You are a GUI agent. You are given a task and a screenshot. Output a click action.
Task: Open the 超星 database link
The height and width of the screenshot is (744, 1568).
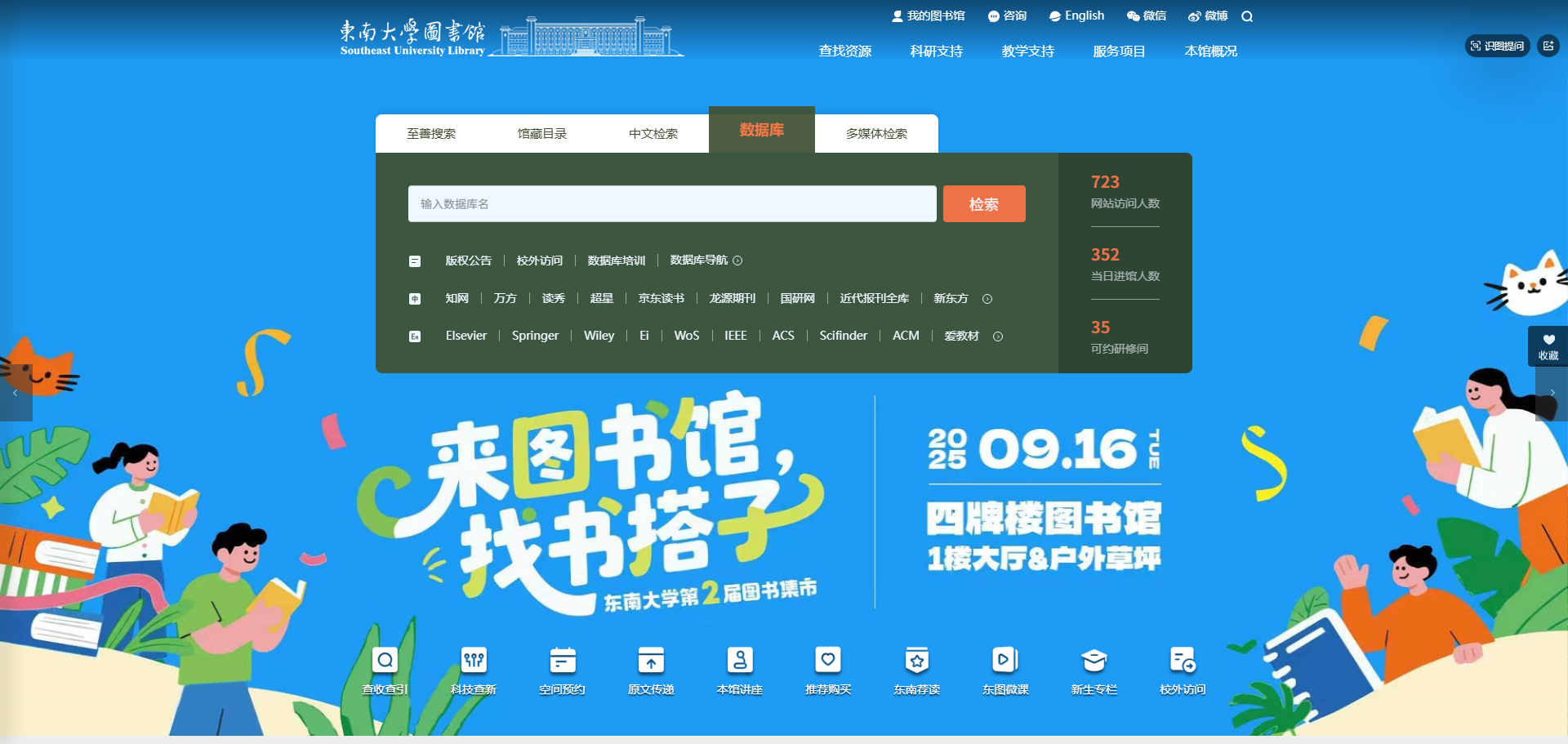tap(602, 298)
